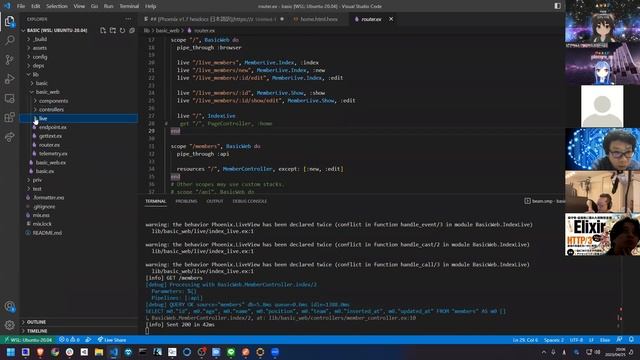Expand the TIMELINE section
This screenshot has height=360, width=640.
(79, 331)
